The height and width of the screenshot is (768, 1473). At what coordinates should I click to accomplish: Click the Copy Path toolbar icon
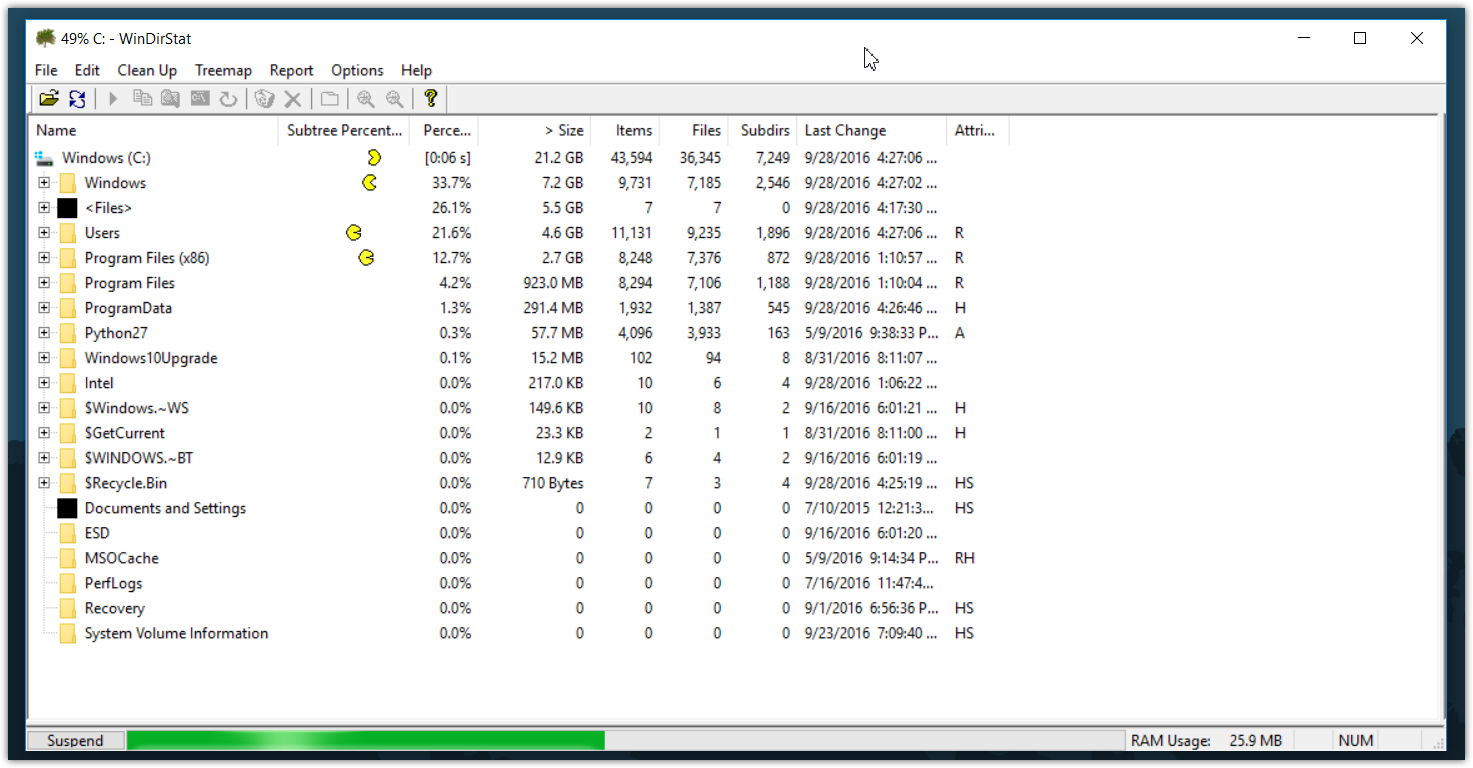[143, 98]
